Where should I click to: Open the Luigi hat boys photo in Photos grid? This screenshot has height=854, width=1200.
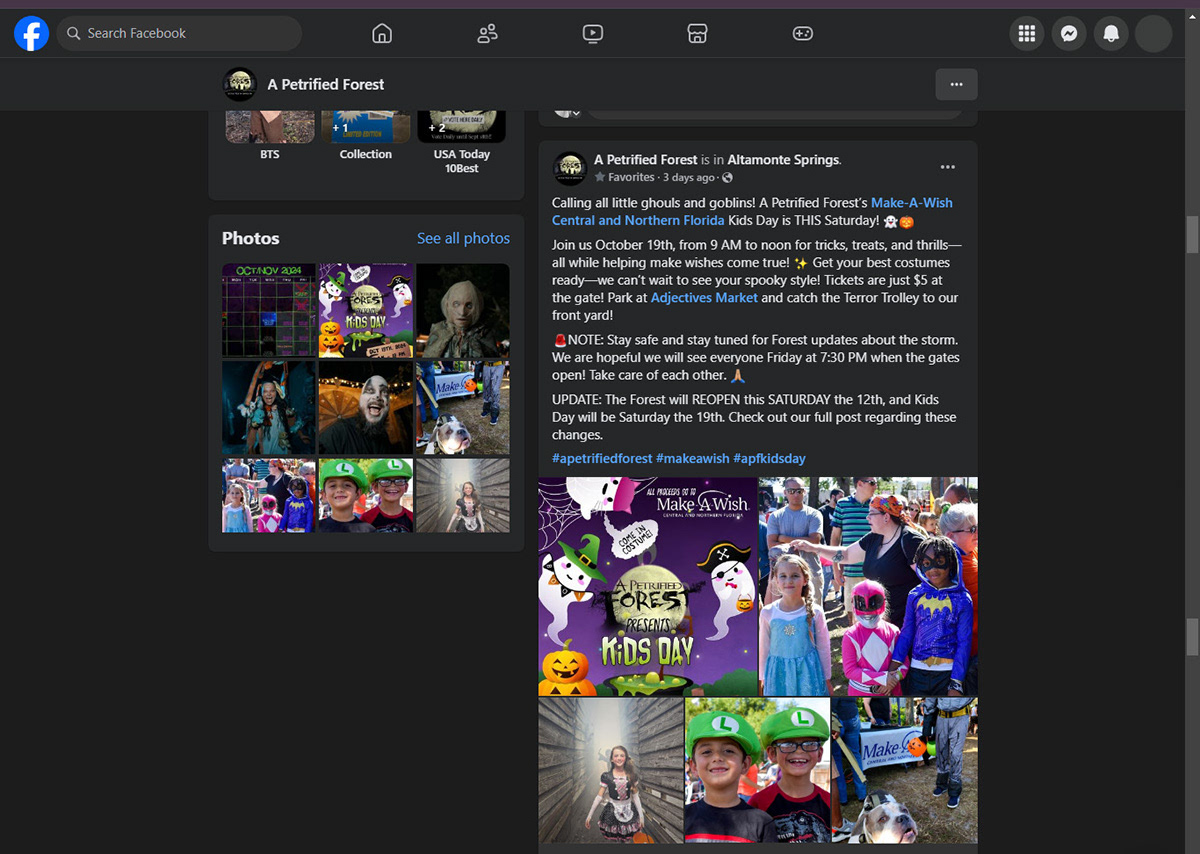(366, 495)
